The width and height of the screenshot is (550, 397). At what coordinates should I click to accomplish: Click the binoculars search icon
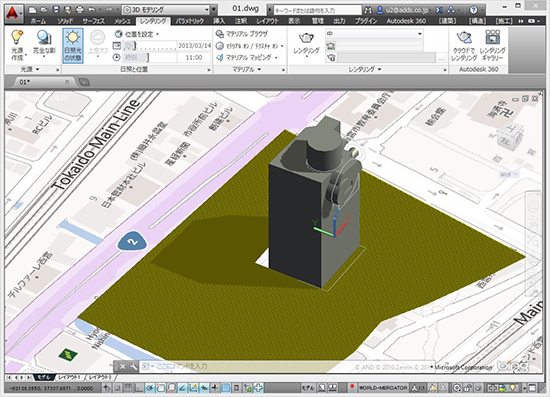pos(368,10)
